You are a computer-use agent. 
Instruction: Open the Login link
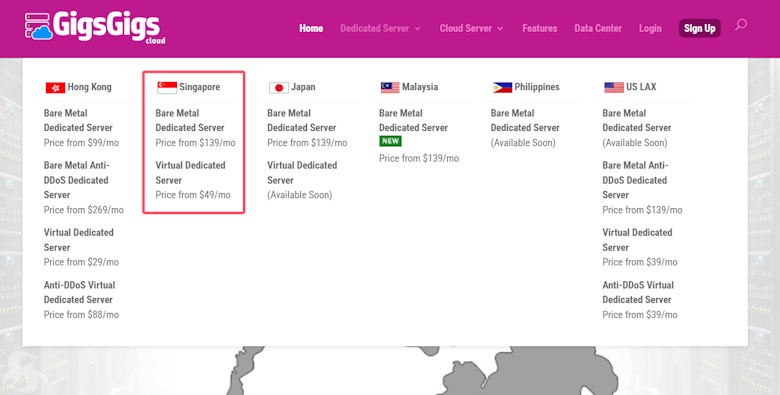650,28
